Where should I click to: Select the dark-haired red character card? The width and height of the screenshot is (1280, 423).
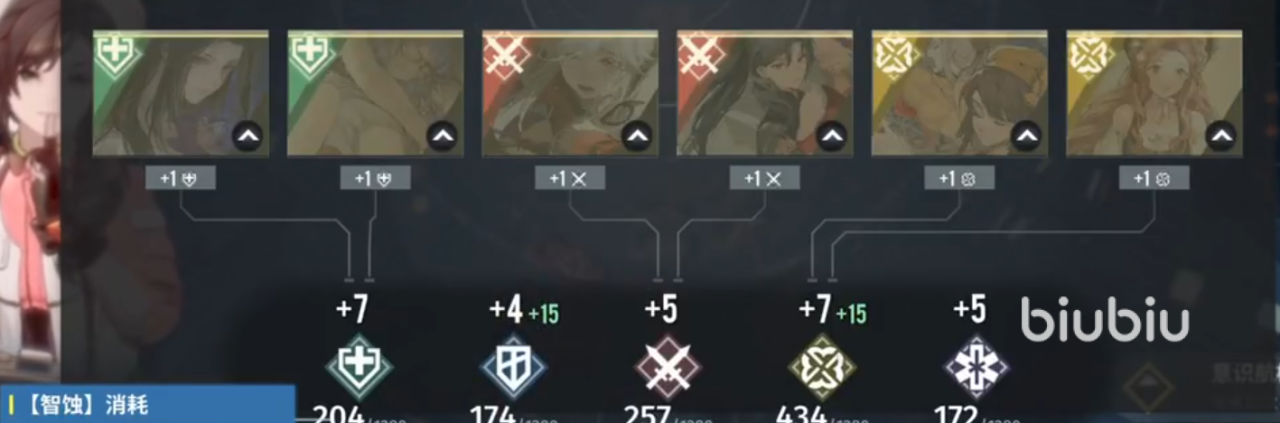point(765,93)
